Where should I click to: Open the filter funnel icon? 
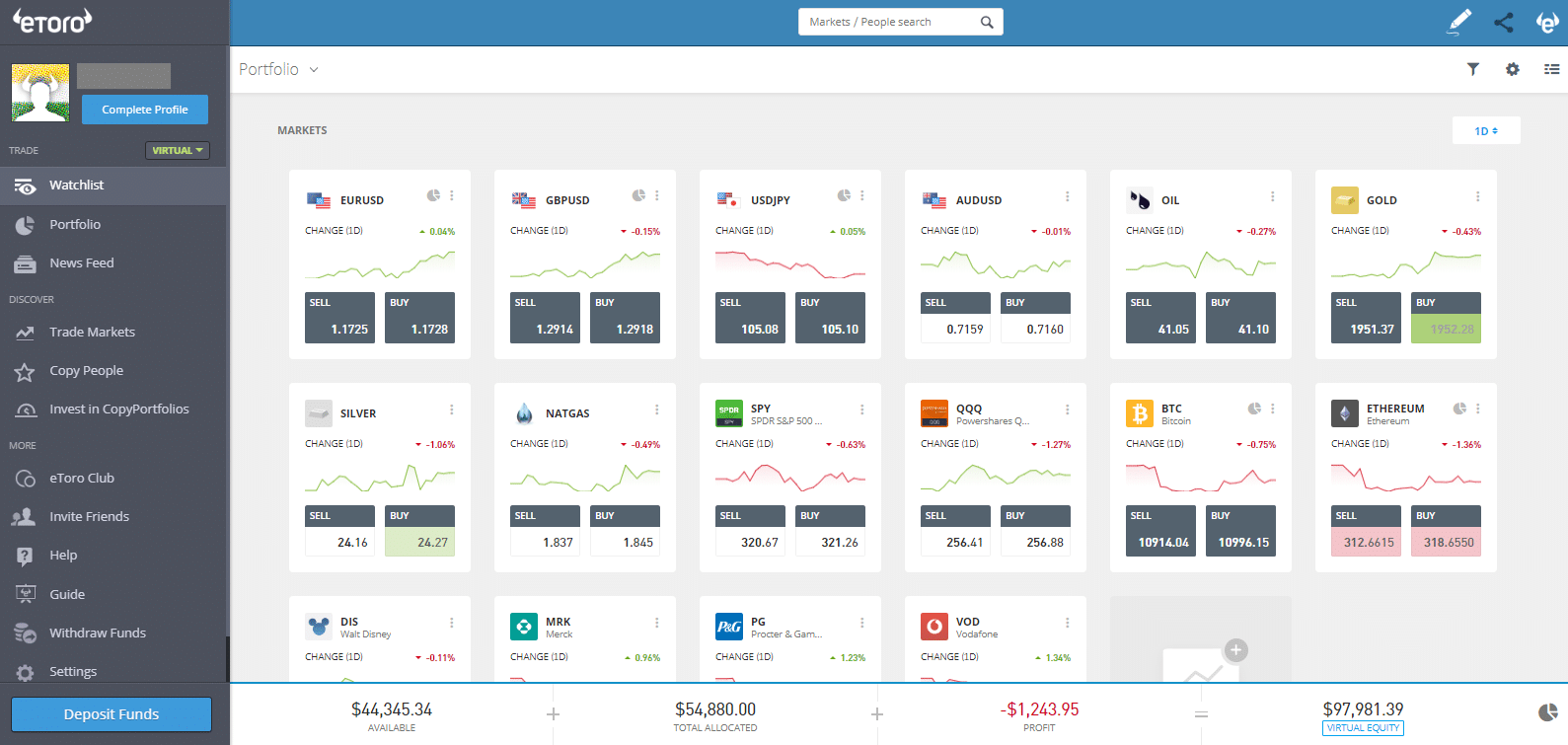(x=1473, y=69)
